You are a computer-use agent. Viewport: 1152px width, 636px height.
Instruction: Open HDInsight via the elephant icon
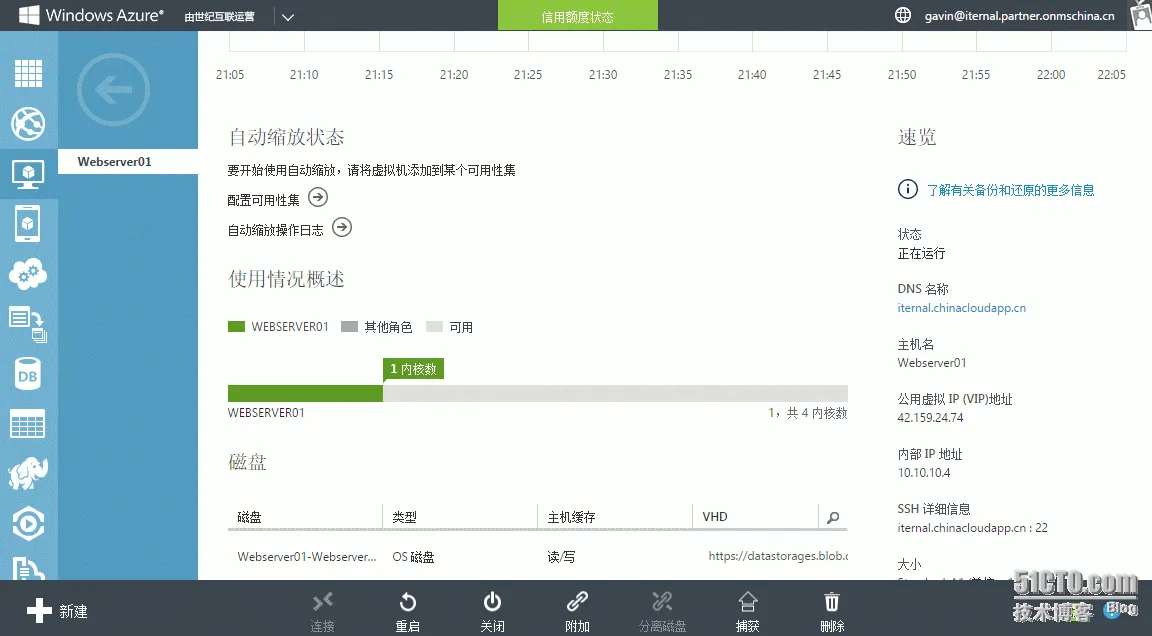[x=28, y=473]
